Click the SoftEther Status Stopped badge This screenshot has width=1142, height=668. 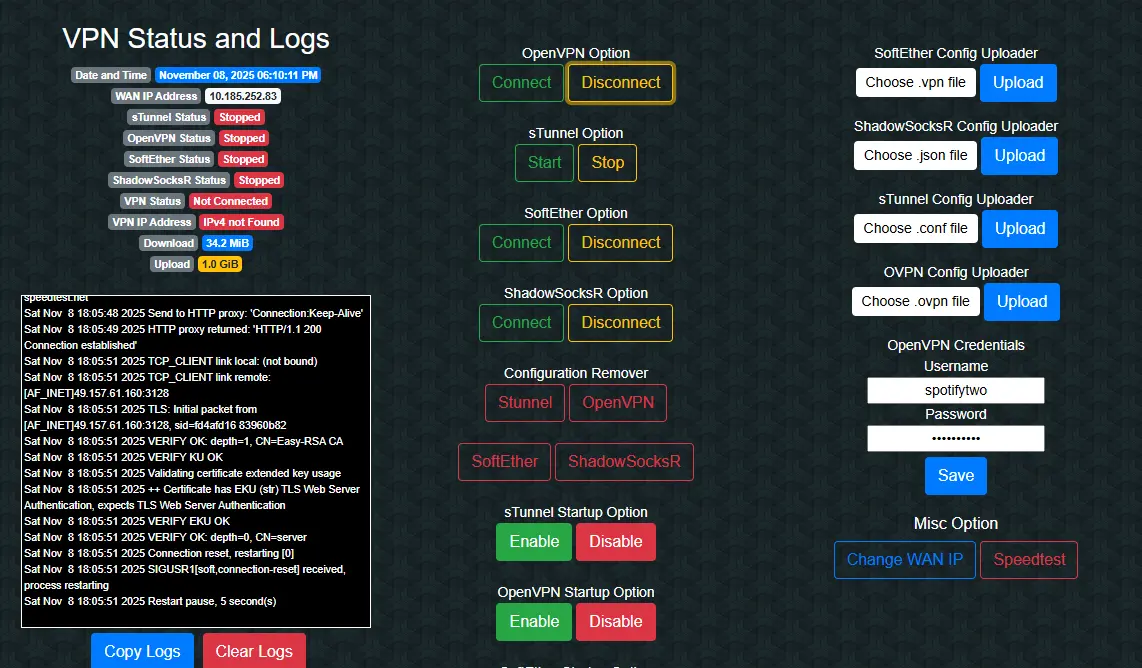(x=243, y=160)
